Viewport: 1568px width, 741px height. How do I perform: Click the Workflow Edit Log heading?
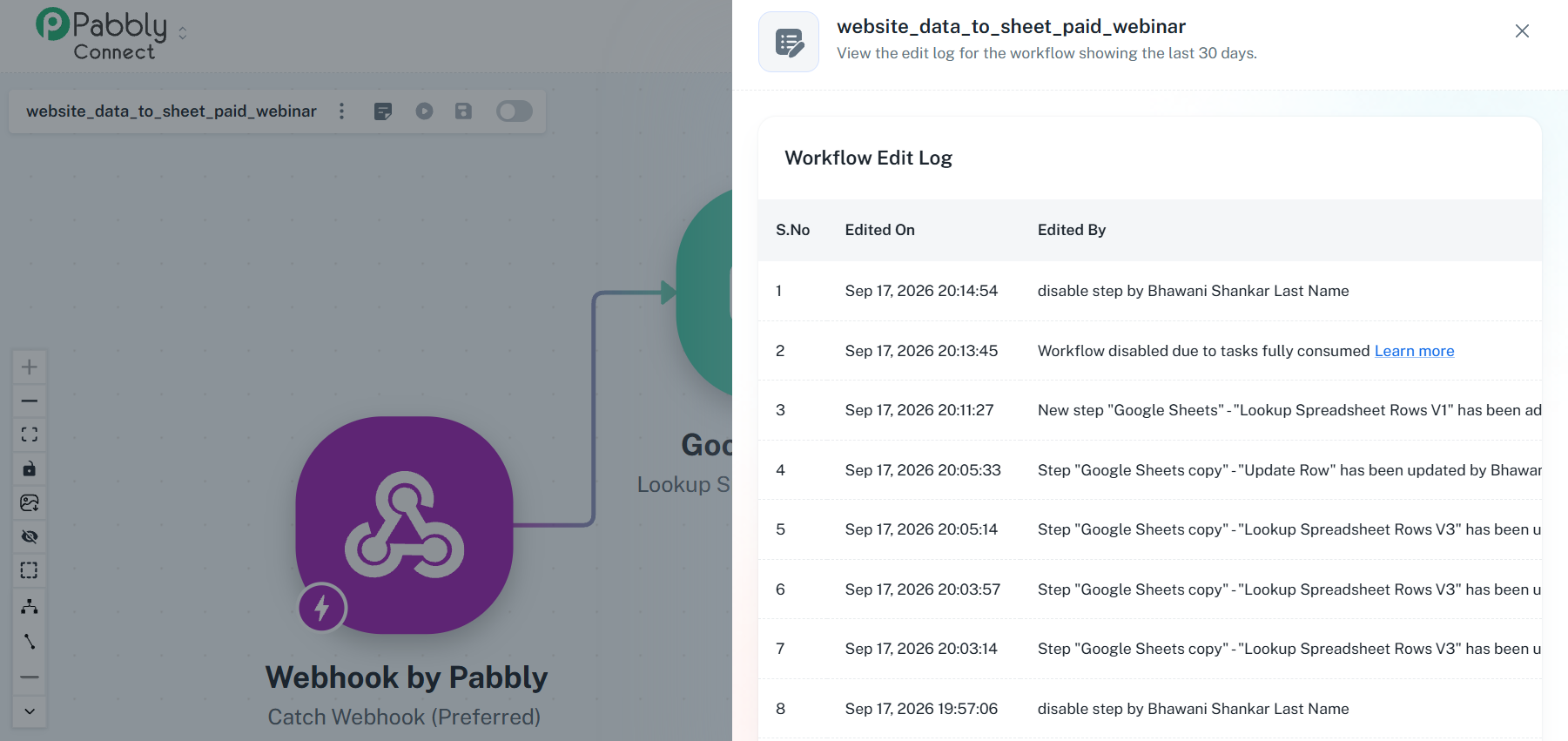[868, 158]
